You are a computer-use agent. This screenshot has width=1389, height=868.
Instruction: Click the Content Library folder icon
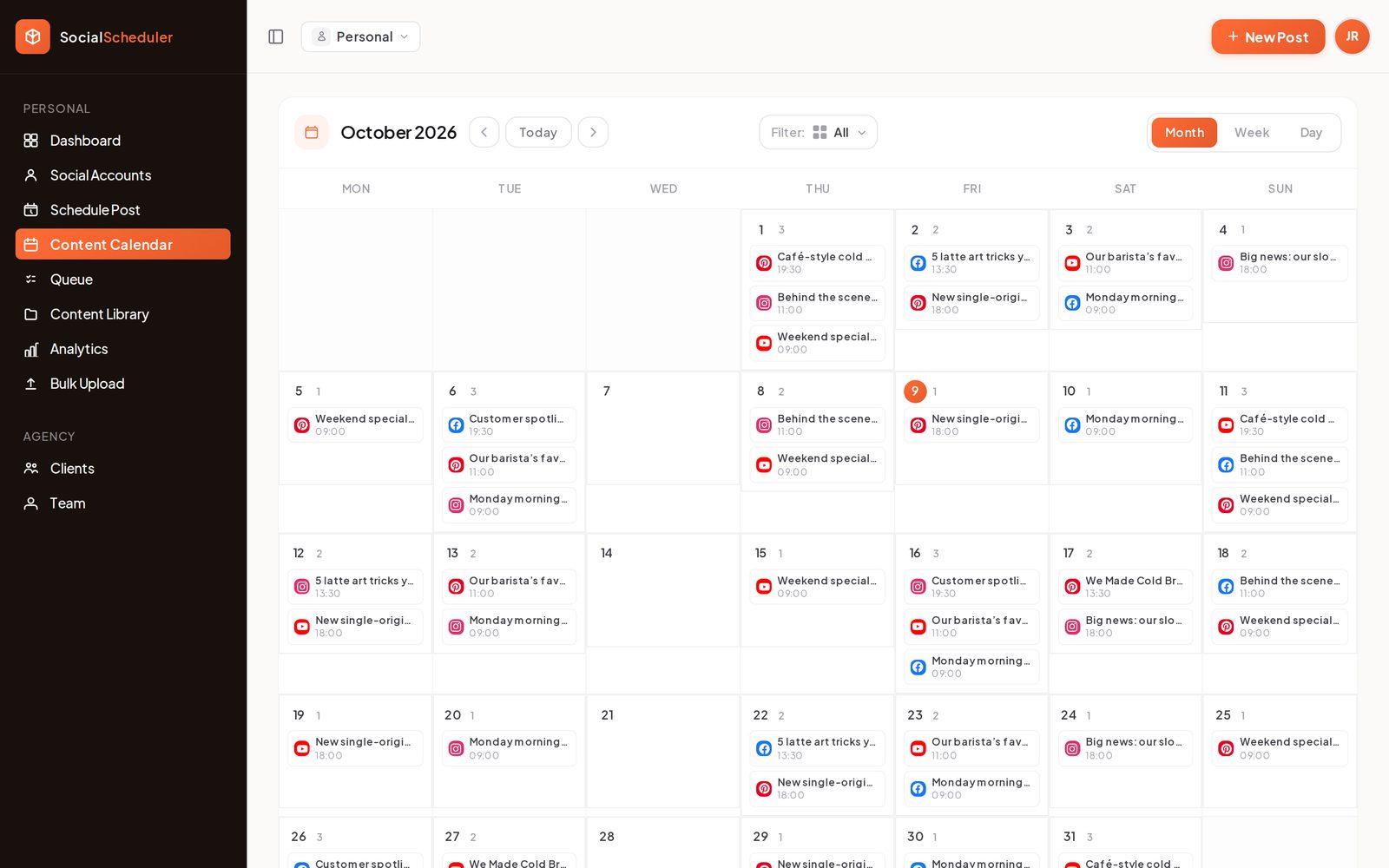coord(31,314)
